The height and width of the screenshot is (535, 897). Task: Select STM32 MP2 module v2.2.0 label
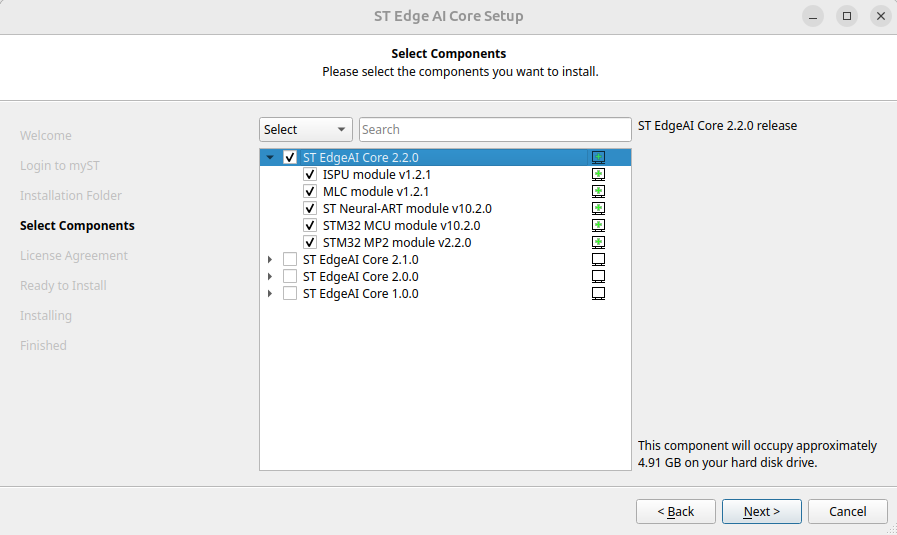(397, 243)
